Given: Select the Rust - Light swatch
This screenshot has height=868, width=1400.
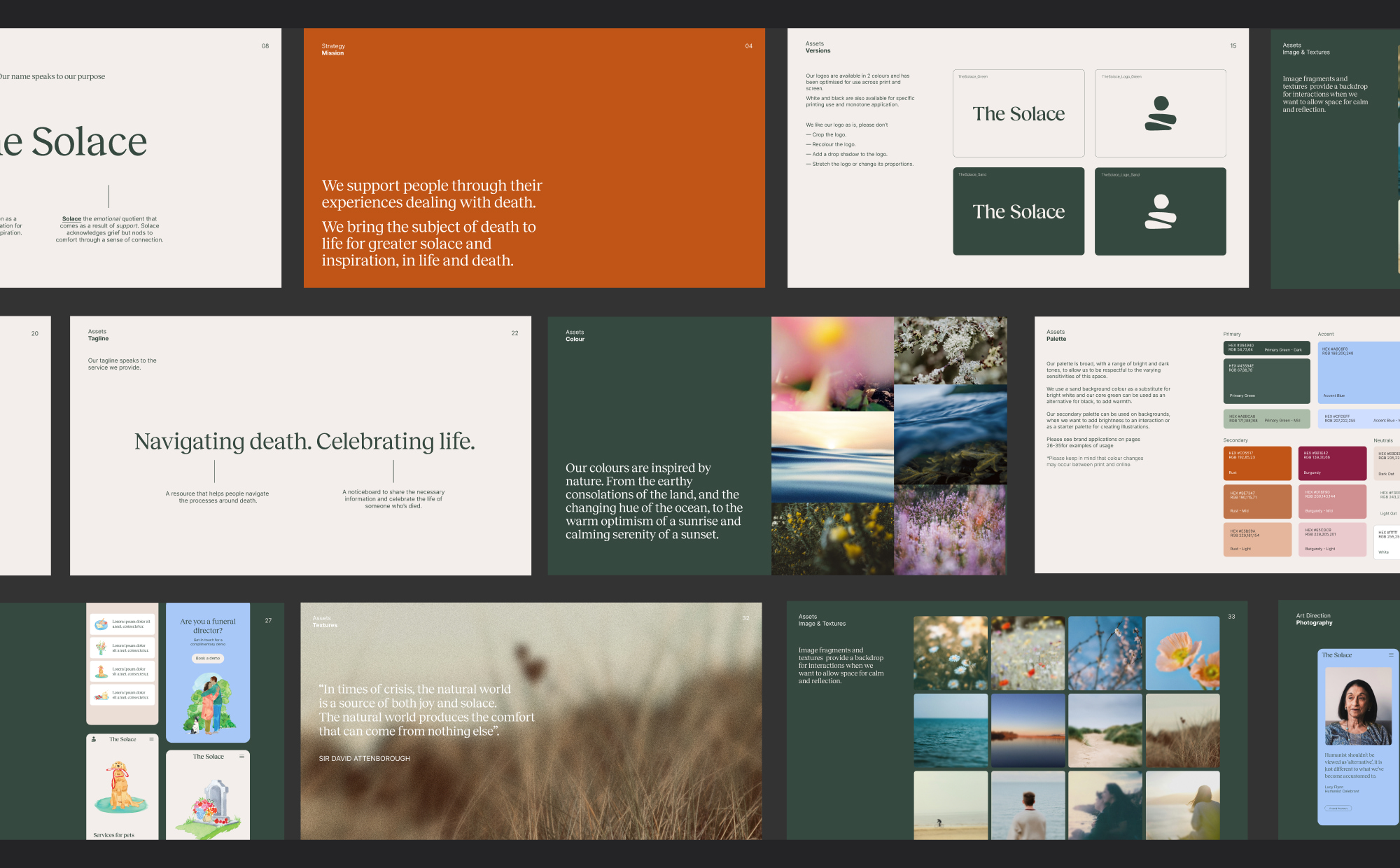Looking at the screenshot, I should 1257,540.
